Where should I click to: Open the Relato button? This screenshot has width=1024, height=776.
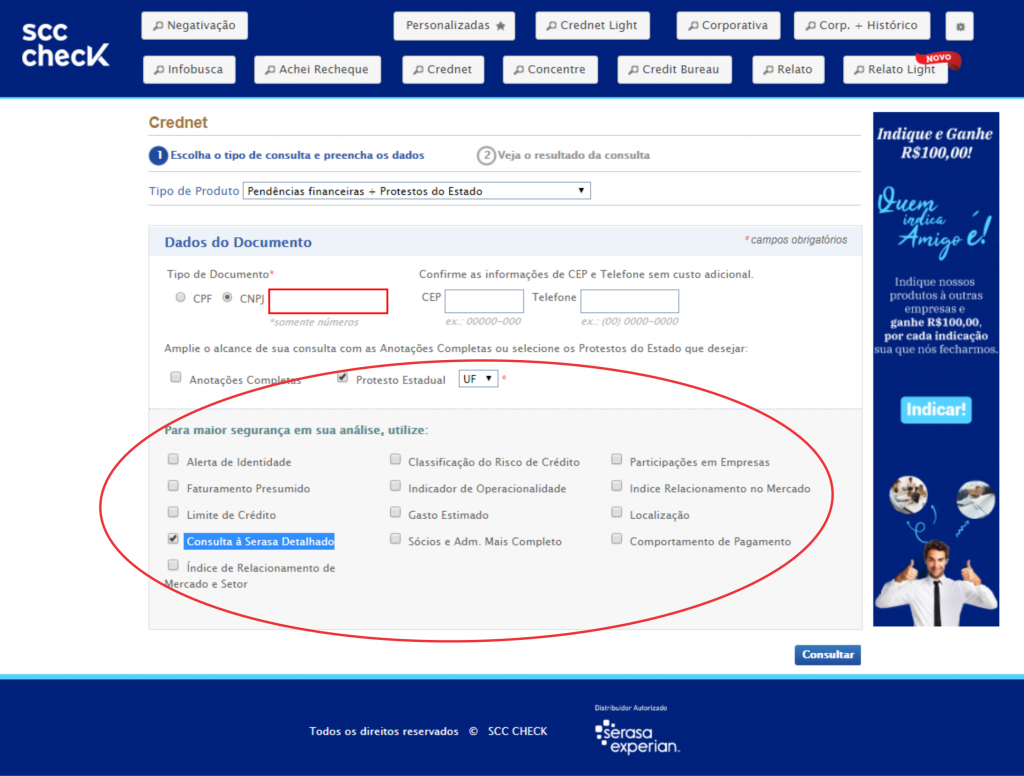click(788, 69)
